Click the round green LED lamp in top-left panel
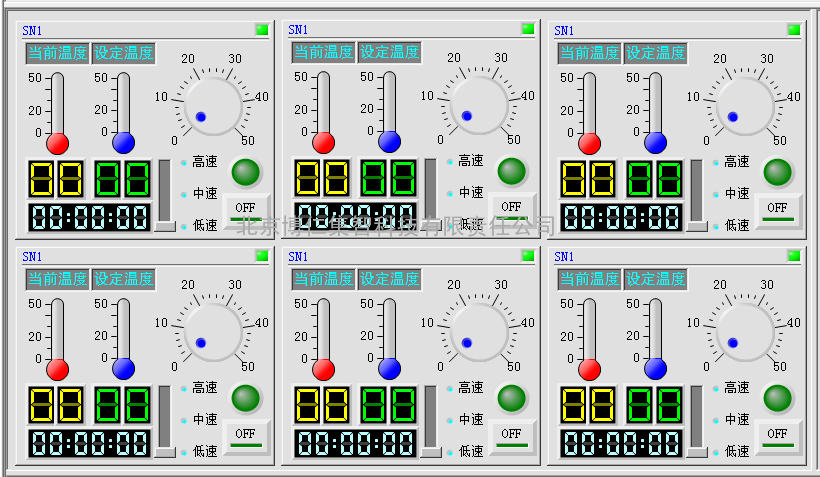 245,172
